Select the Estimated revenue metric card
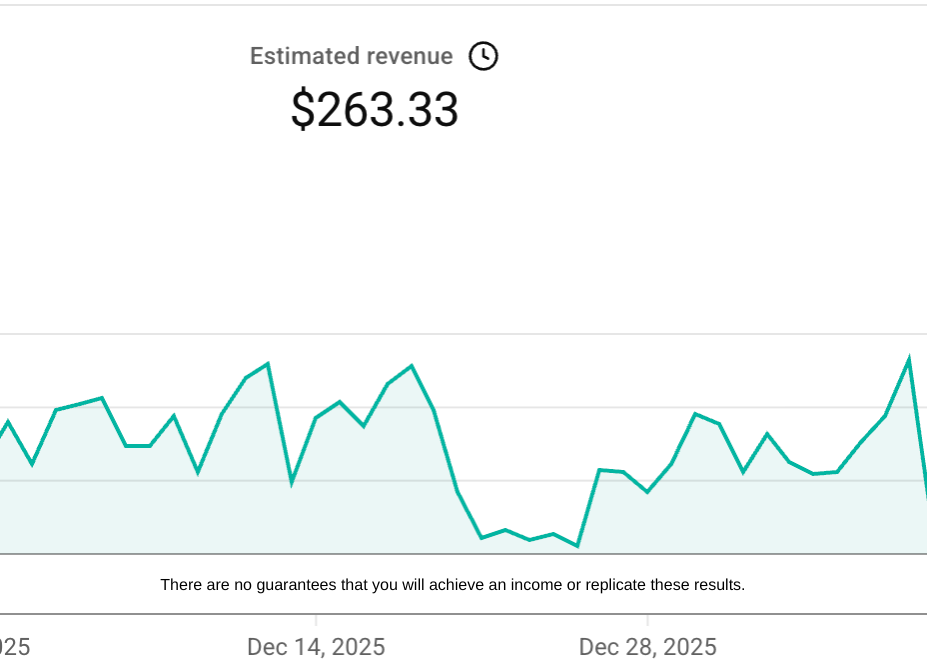The width and height of the screenshot is (928, 662). click(x=375, y=85)
